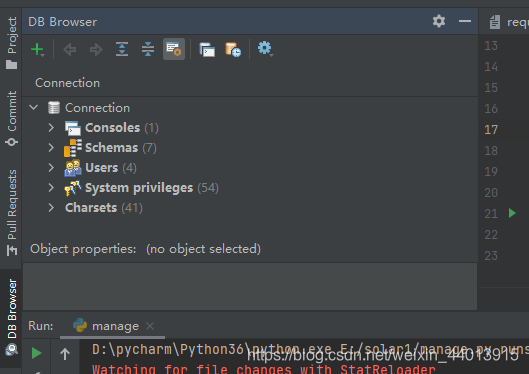Click the System privileges keys icon

tap(73, 188)
